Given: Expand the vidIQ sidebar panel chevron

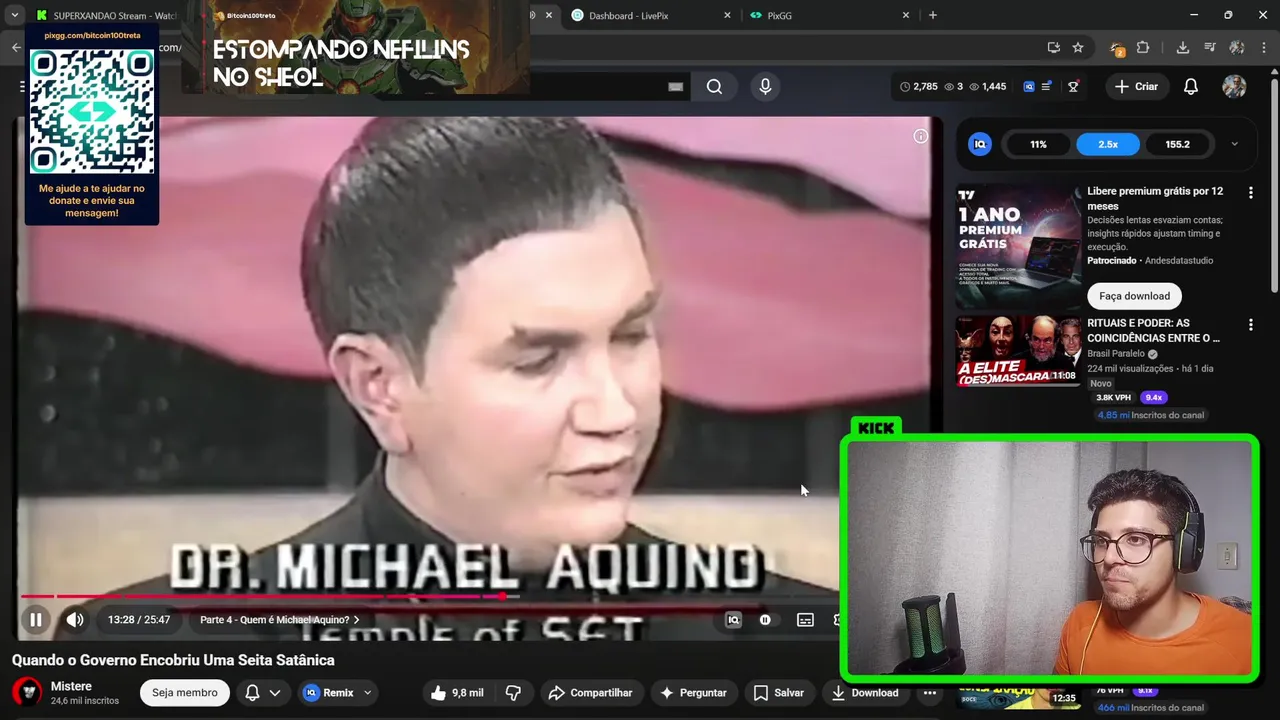Looking at the screenshot, I should click(1234, 144).
